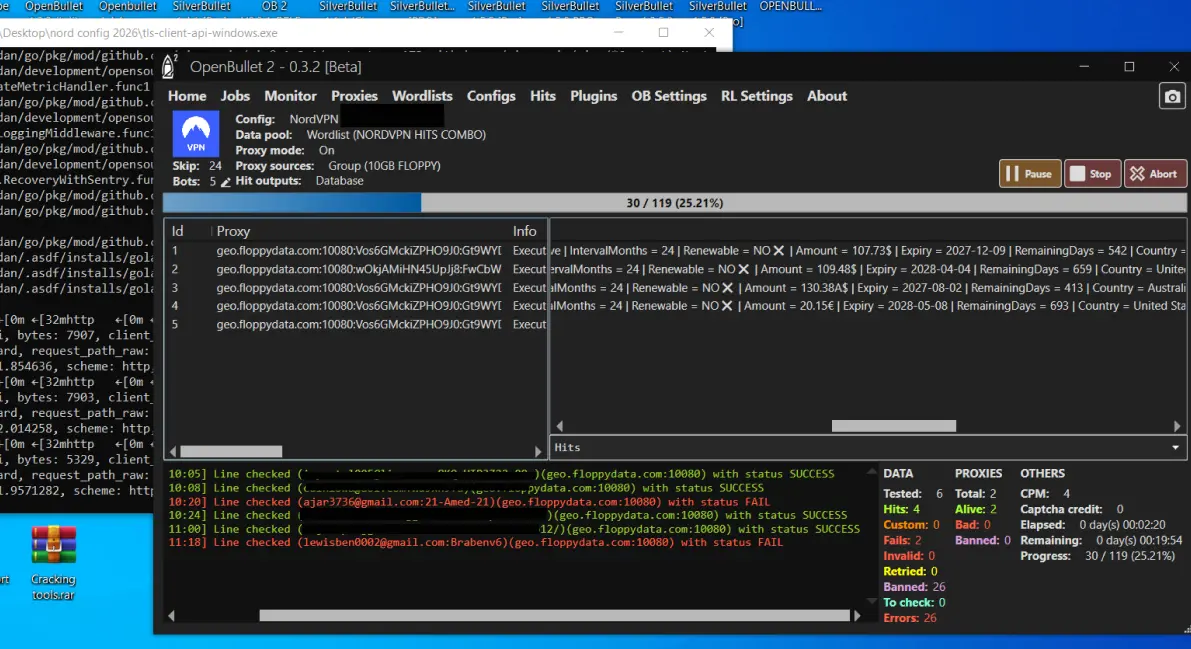Open RL Settings
The width and height of the screenshot is (1191, 649).
(757, 96)
